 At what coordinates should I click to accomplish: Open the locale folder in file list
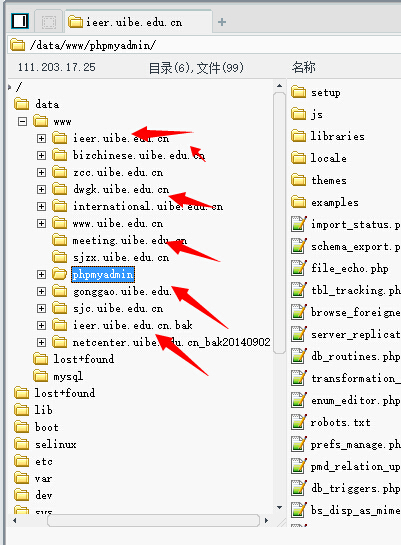click(x=328, y=158)
